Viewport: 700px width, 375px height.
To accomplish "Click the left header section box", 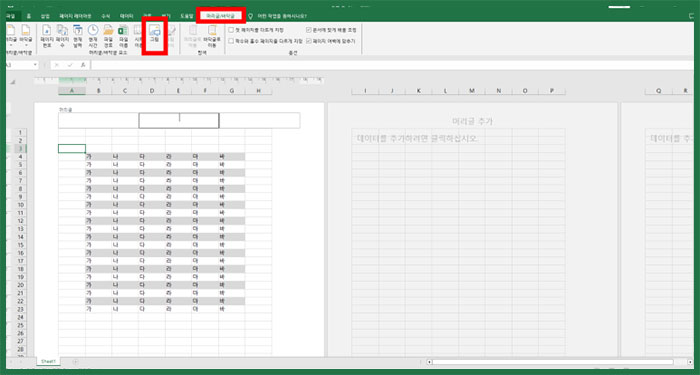I will coord(98,121).
